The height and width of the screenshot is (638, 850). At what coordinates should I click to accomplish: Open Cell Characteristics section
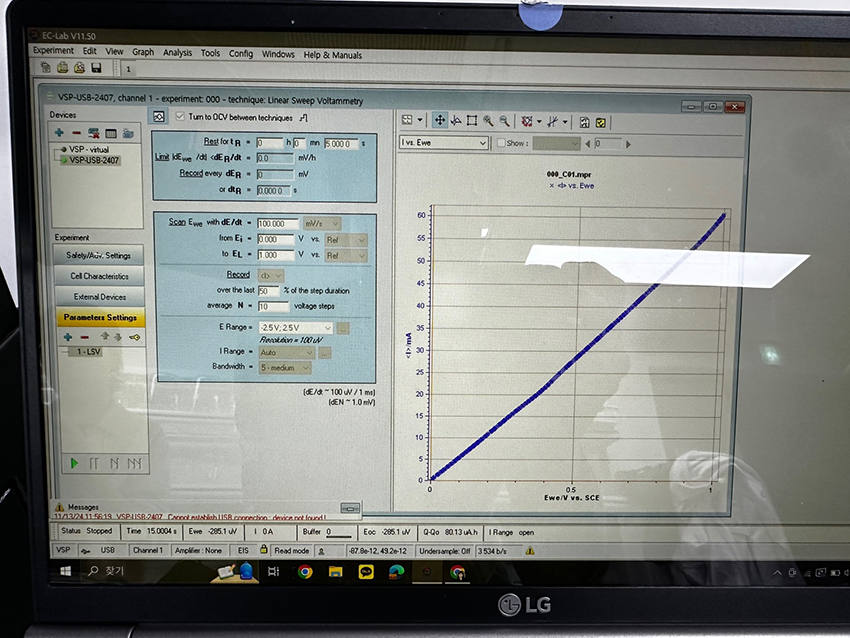pos(99,276)
